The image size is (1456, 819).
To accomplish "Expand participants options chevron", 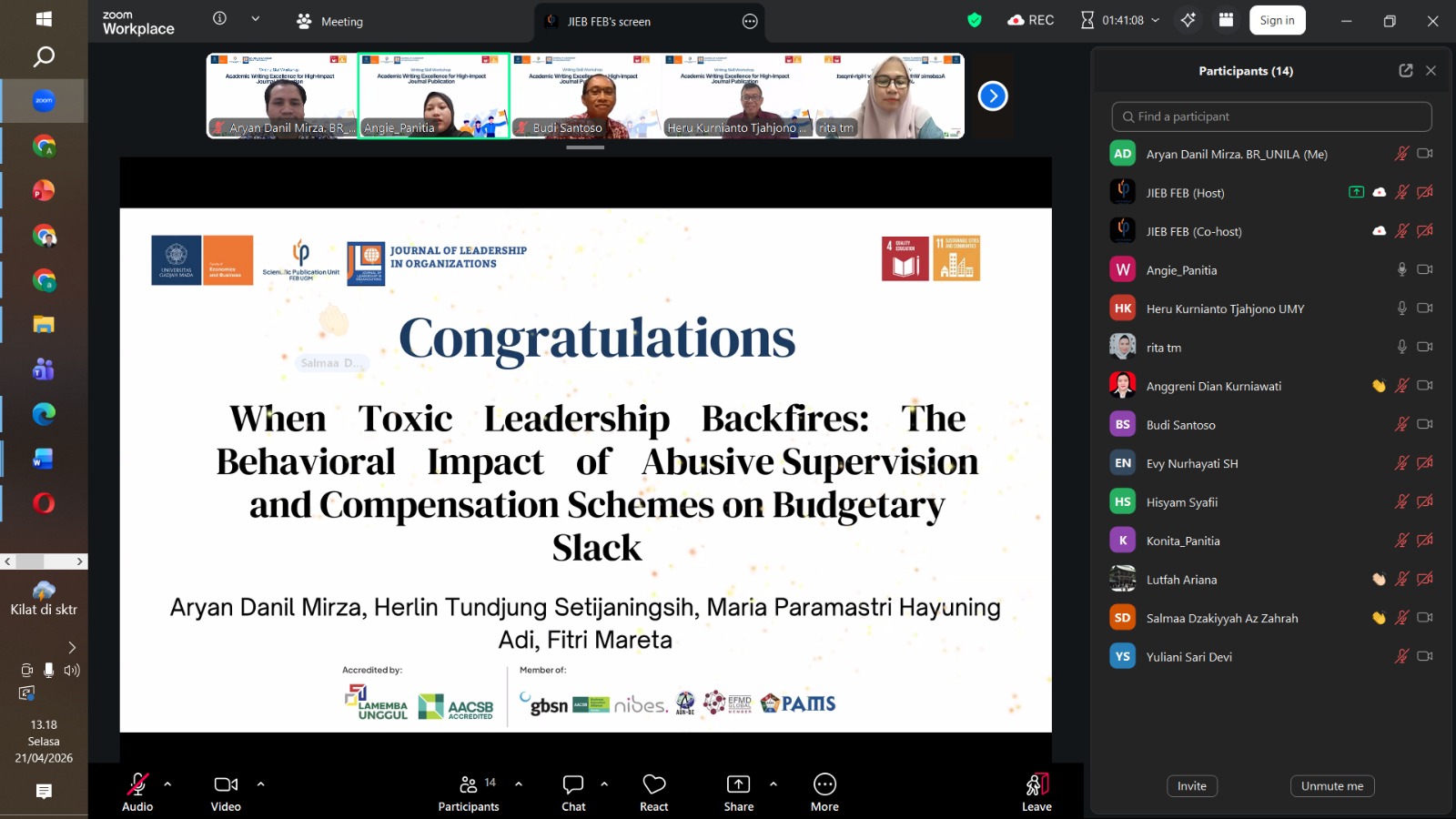I will [x=519, y=784].
